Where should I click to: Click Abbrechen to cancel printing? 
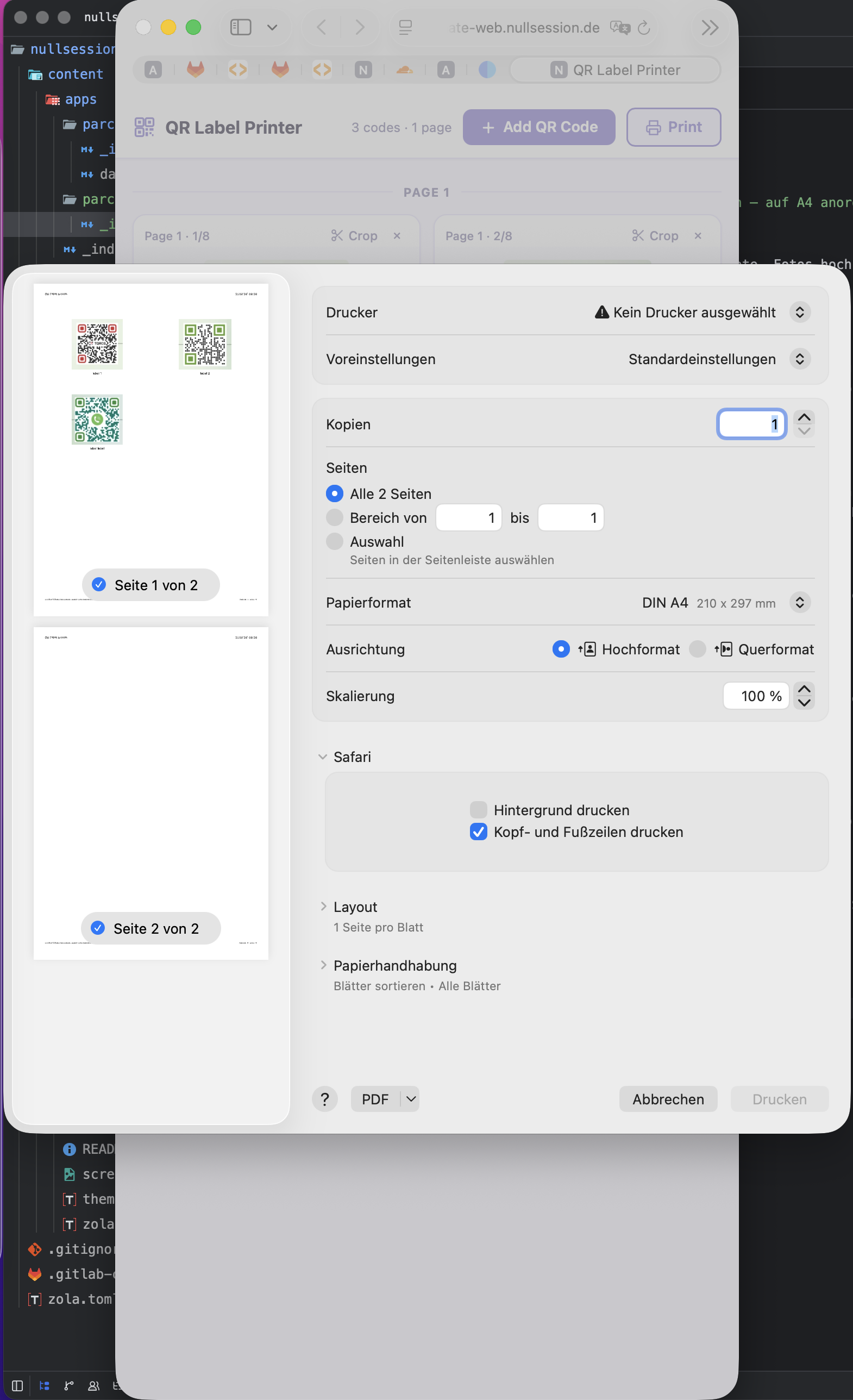point(668,1099)
